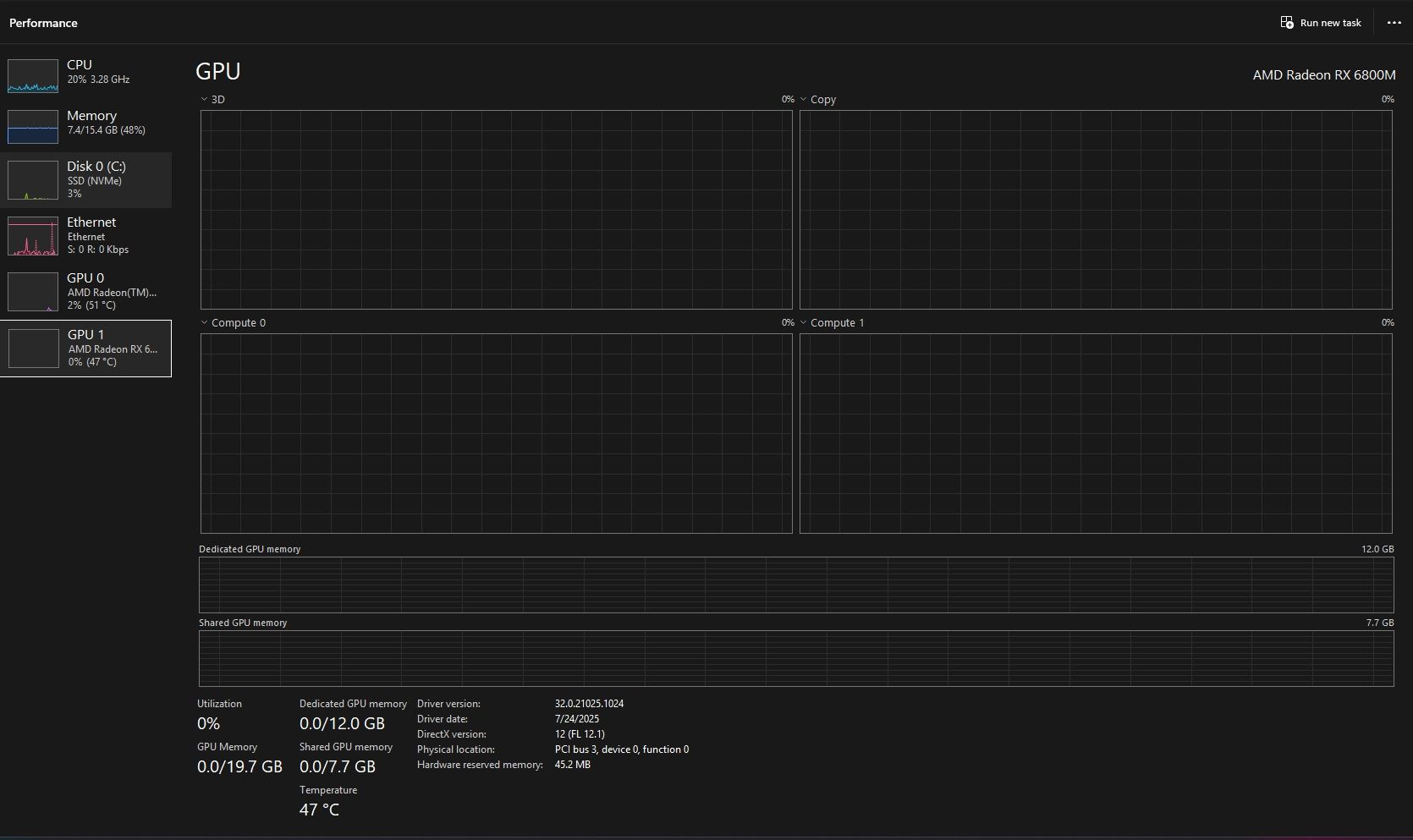Click the 7.4/15.4 GB (48%) memory reading
Screen dimensions: 1413x840
tap(107, 130)
